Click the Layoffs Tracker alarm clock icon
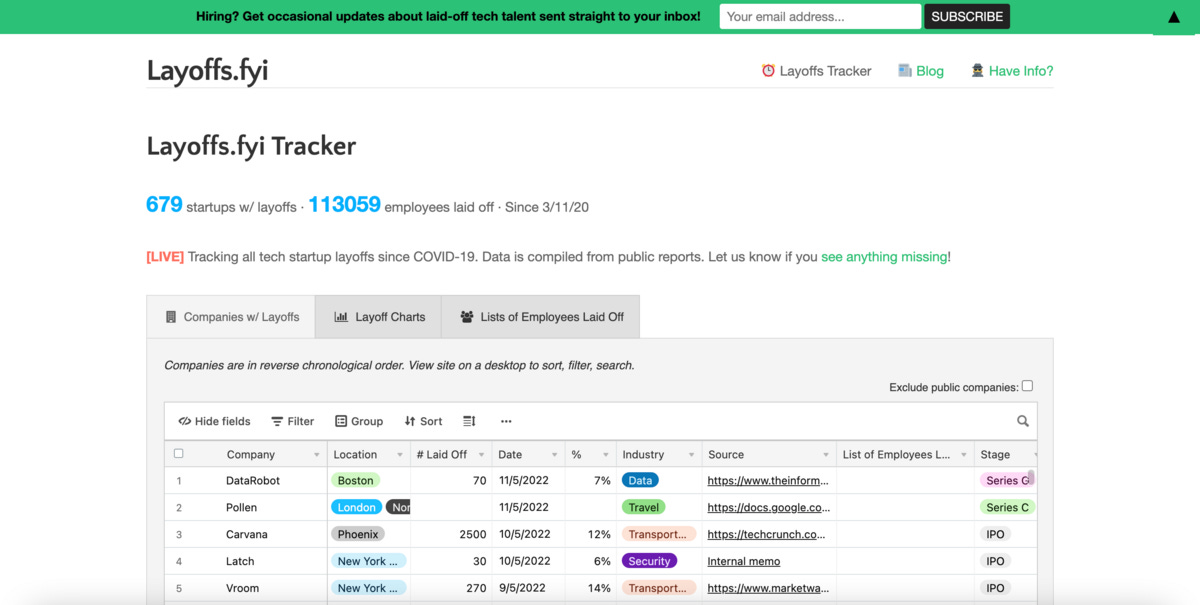Screen dimensions: 1200x605 pyautogui.click(x=768, y=70)
